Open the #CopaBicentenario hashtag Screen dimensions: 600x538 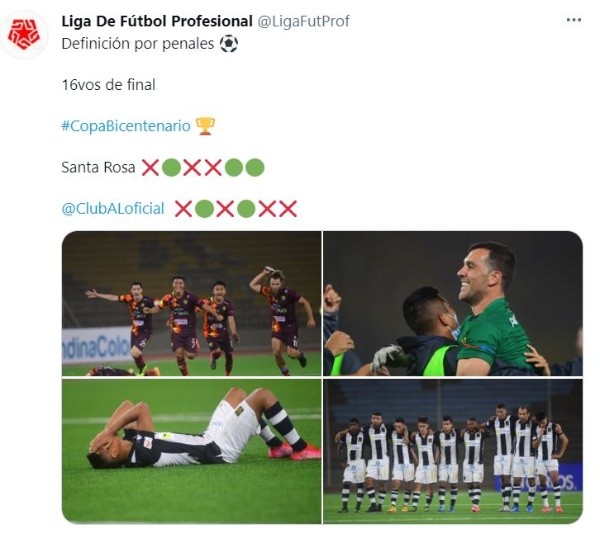[125, 126]
